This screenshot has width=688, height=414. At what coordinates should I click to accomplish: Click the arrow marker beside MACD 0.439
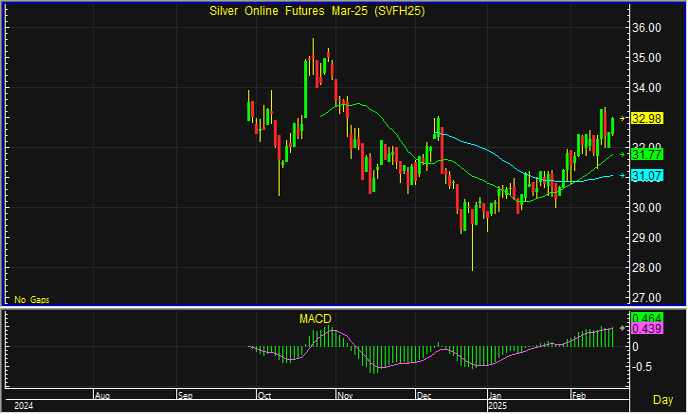point(623,328)
